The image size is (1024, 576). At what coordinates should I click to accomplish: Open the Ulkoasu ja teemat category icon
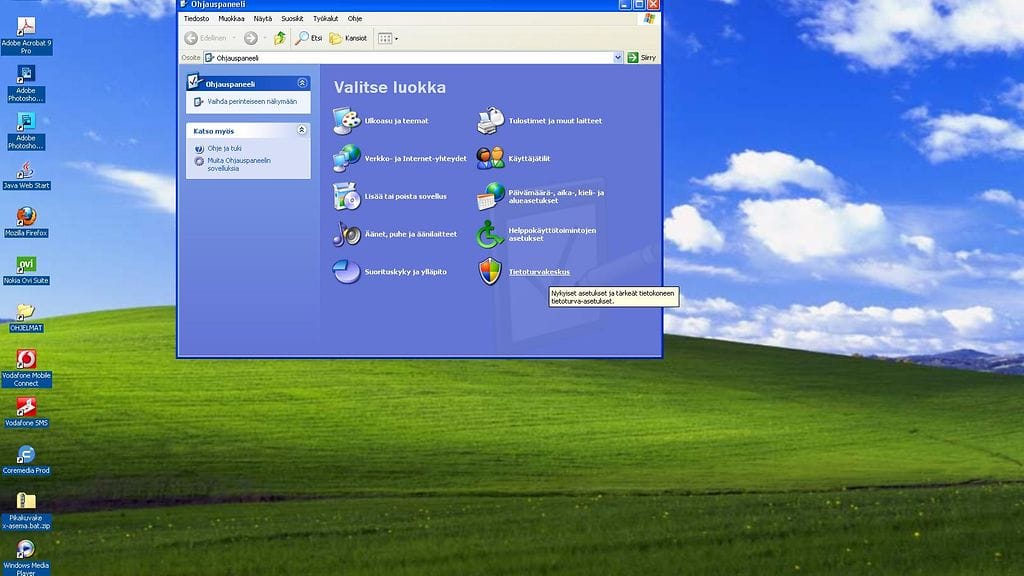(346, 121)
